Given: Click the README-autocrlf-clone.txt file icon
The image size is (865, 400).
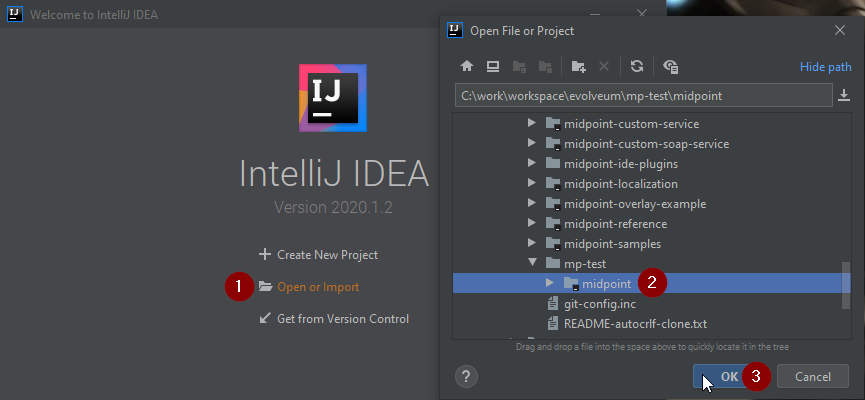Looking at the screenshot, I should 552,323.
